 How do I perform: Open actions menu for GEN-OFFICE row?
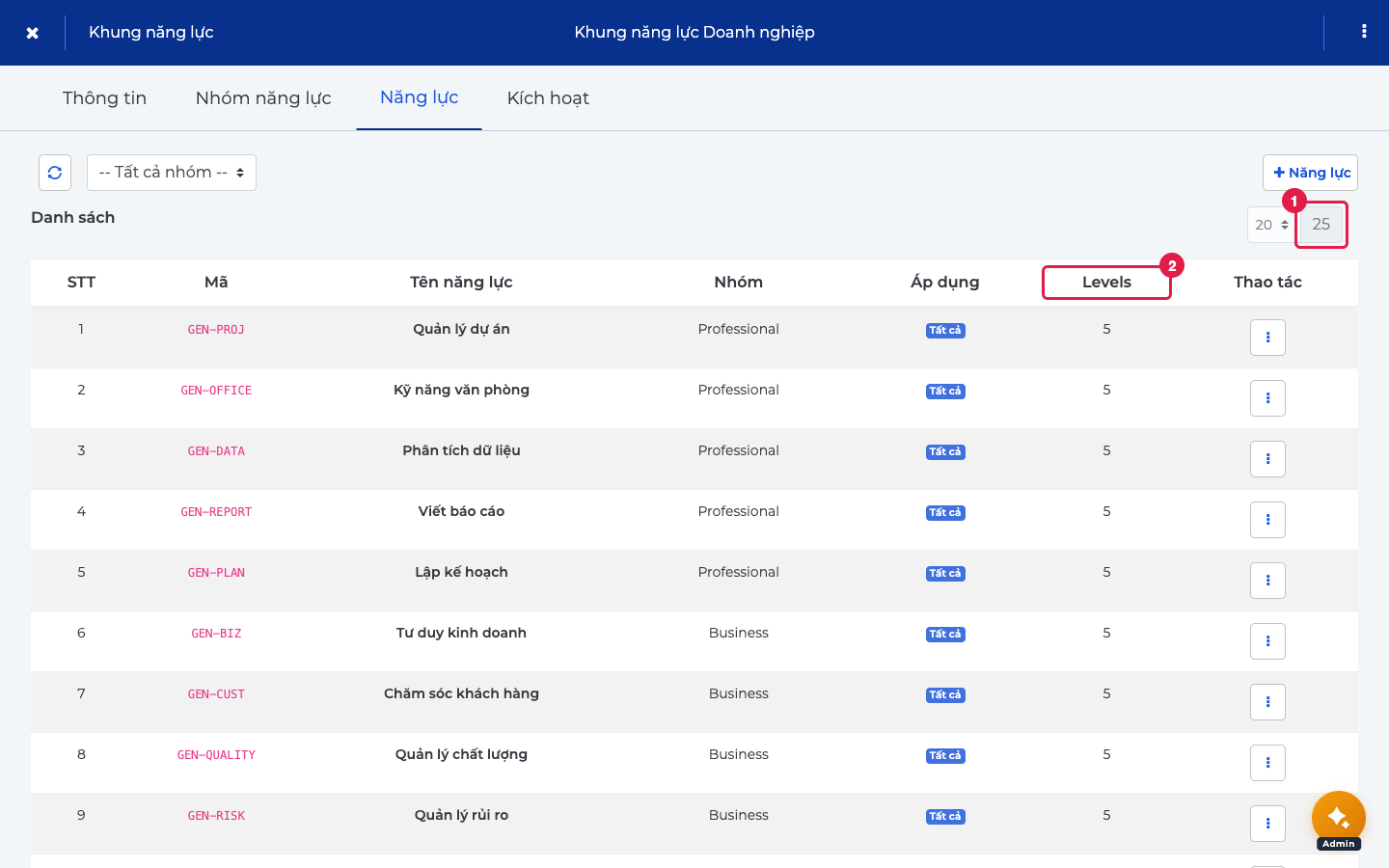[1267, 398]
